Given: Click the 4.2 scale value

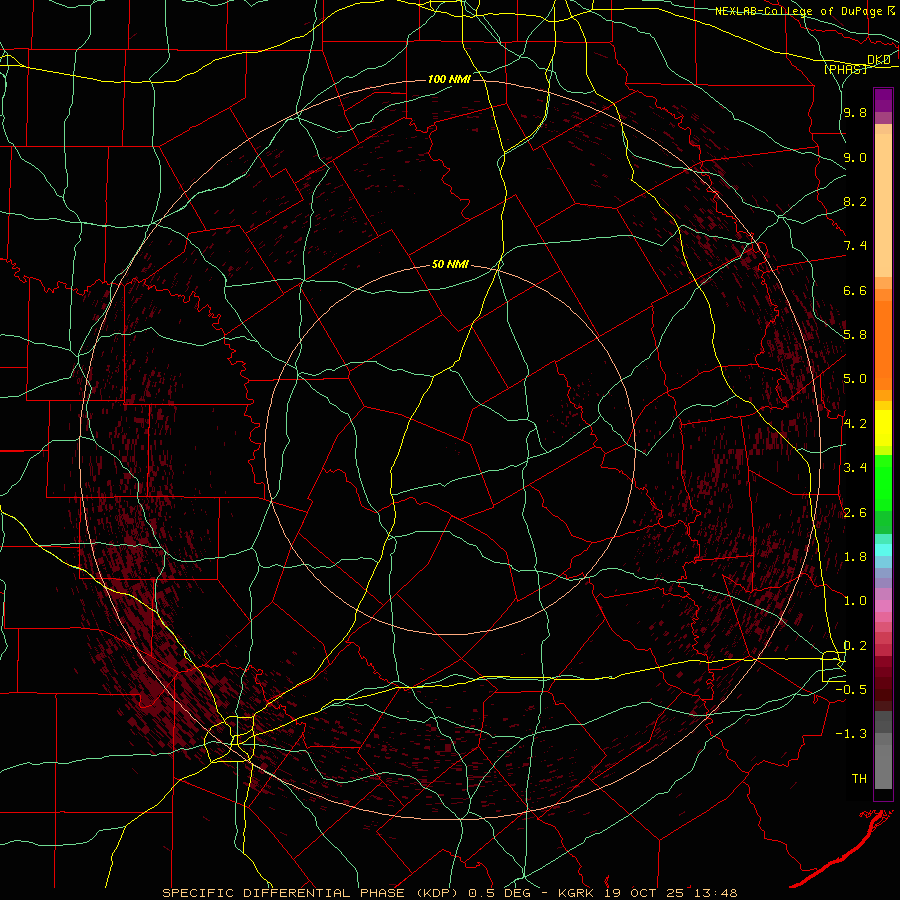Looking at the screenshot, I should click(x=855, y=424).
